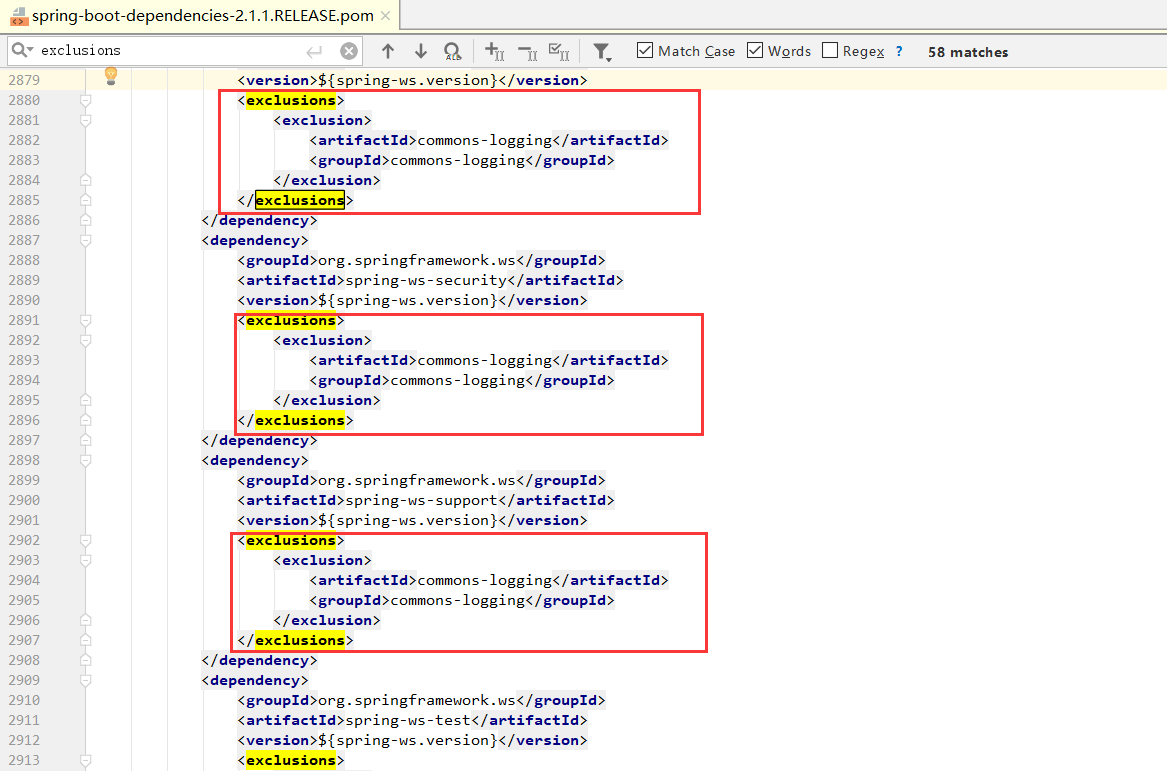Uncheck the Words checkbox
The height and width of the screenshot is (771, 1167).
(755, 50)
